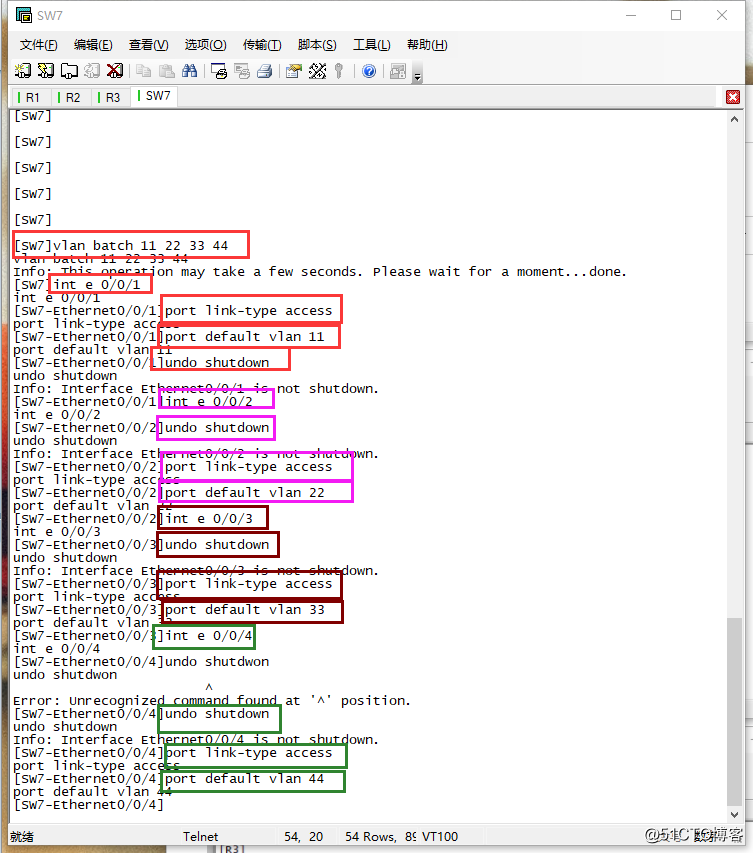753x853 pixels.
Task: Click the SW7 application icon in the title bar
Action: pyautogui.click(x=23, y=15)
